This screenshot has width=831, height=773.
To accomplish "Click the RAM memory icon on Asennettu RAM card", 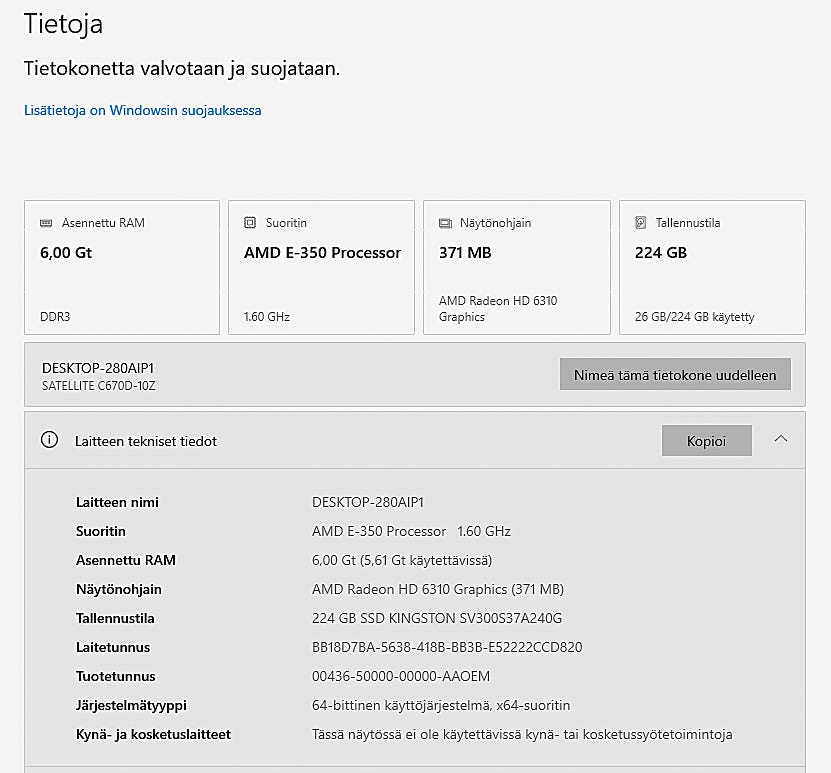I will [46, 223].
